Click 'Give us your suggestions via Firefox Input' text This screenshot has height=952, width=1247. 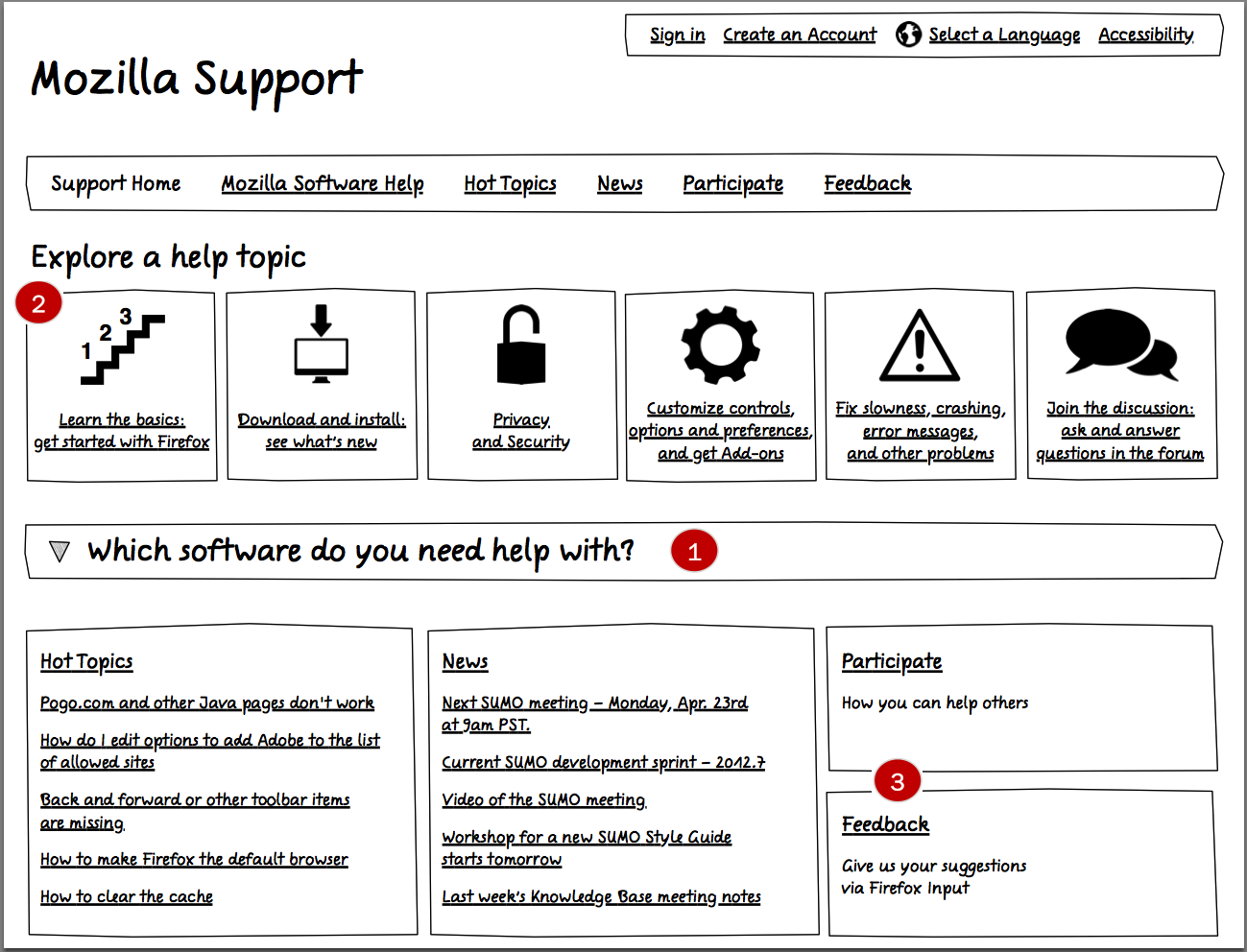tap(934, 877)
